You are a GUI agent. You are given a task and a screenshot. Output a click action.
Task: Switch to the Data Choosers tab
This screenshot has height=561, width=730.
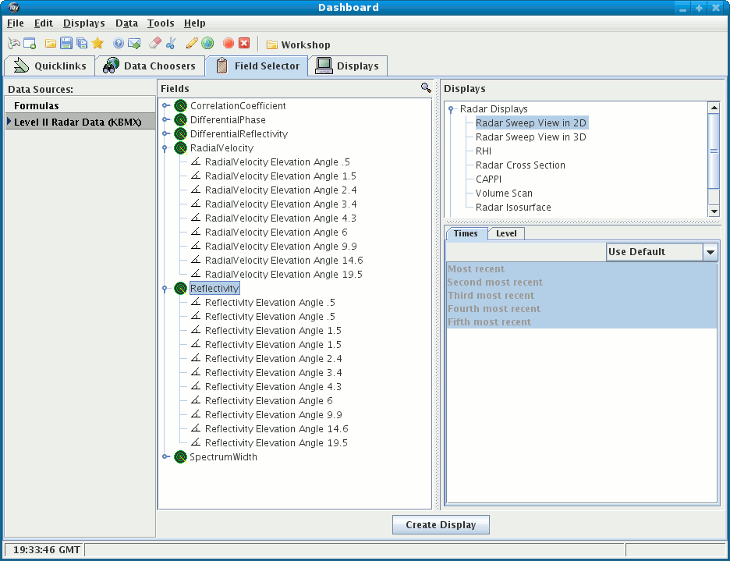150,66
